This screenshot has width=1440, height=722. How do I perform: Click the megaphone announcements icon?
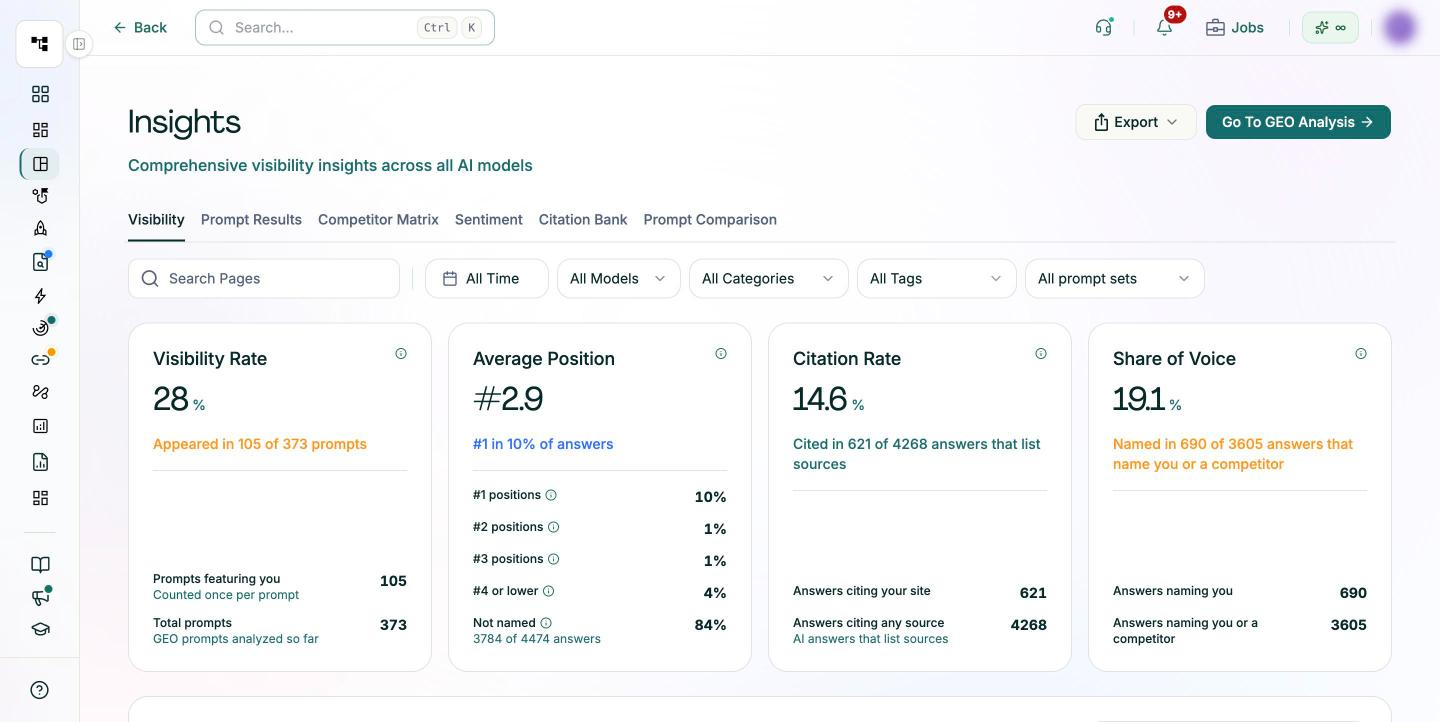pos(40,597)
